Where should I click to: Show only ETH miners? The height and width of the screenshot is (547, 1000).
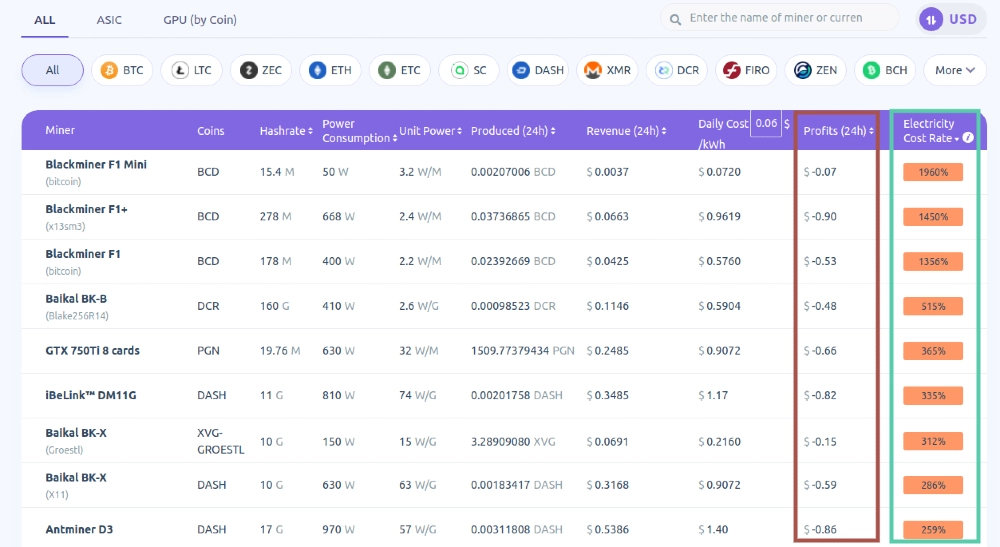(330, 70)
